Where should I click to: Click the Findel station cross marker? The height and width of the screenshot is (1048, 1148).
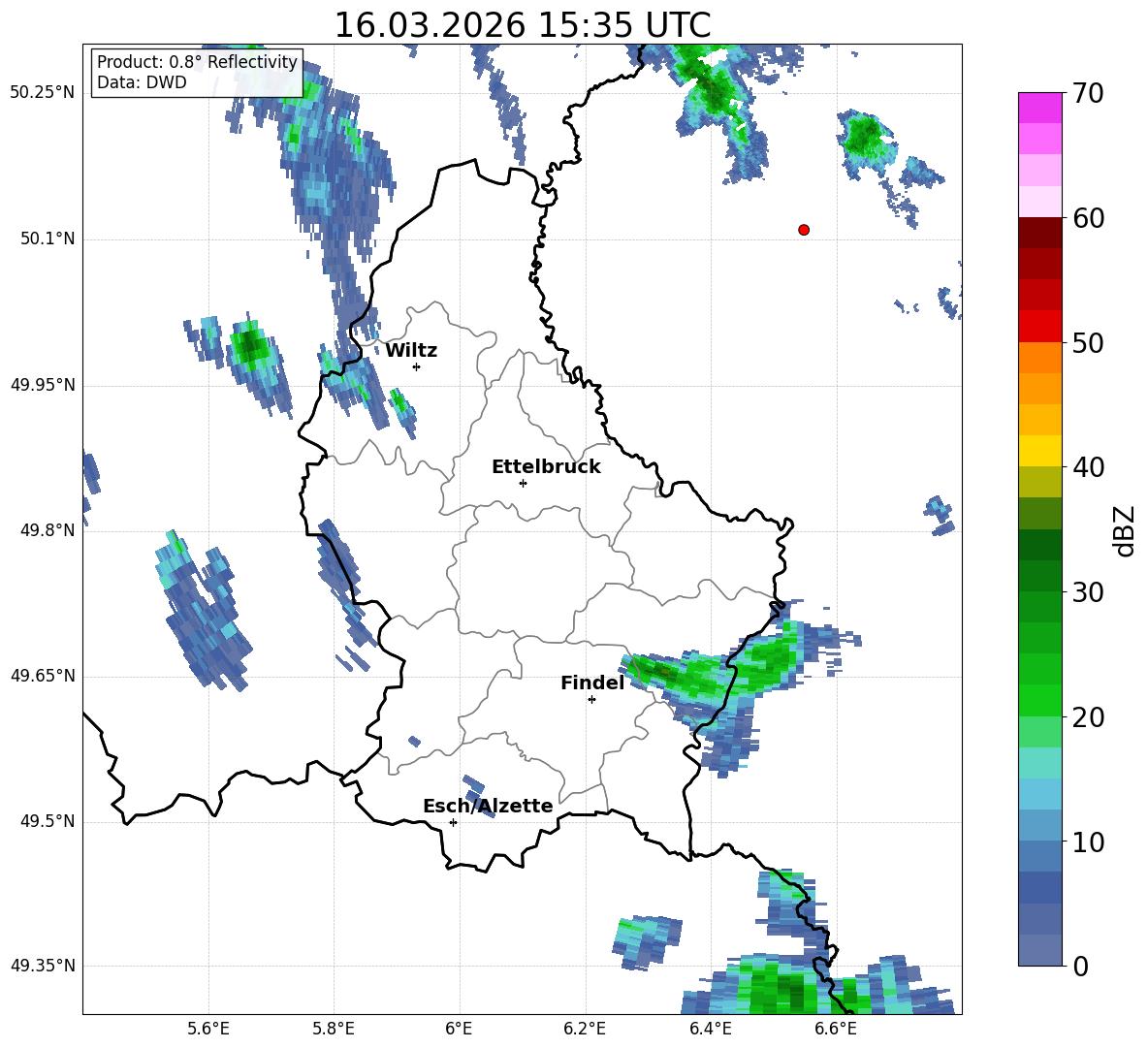point(591,700)
